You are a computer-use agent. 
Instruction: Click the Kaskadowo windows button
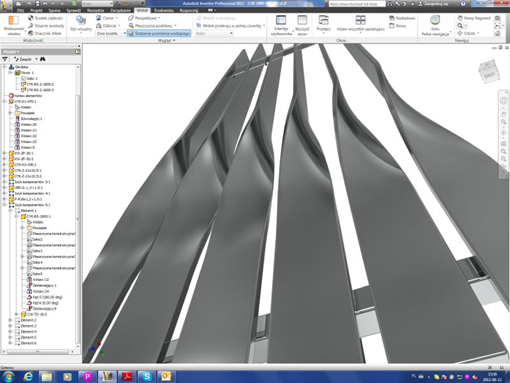tap(402, 18)
